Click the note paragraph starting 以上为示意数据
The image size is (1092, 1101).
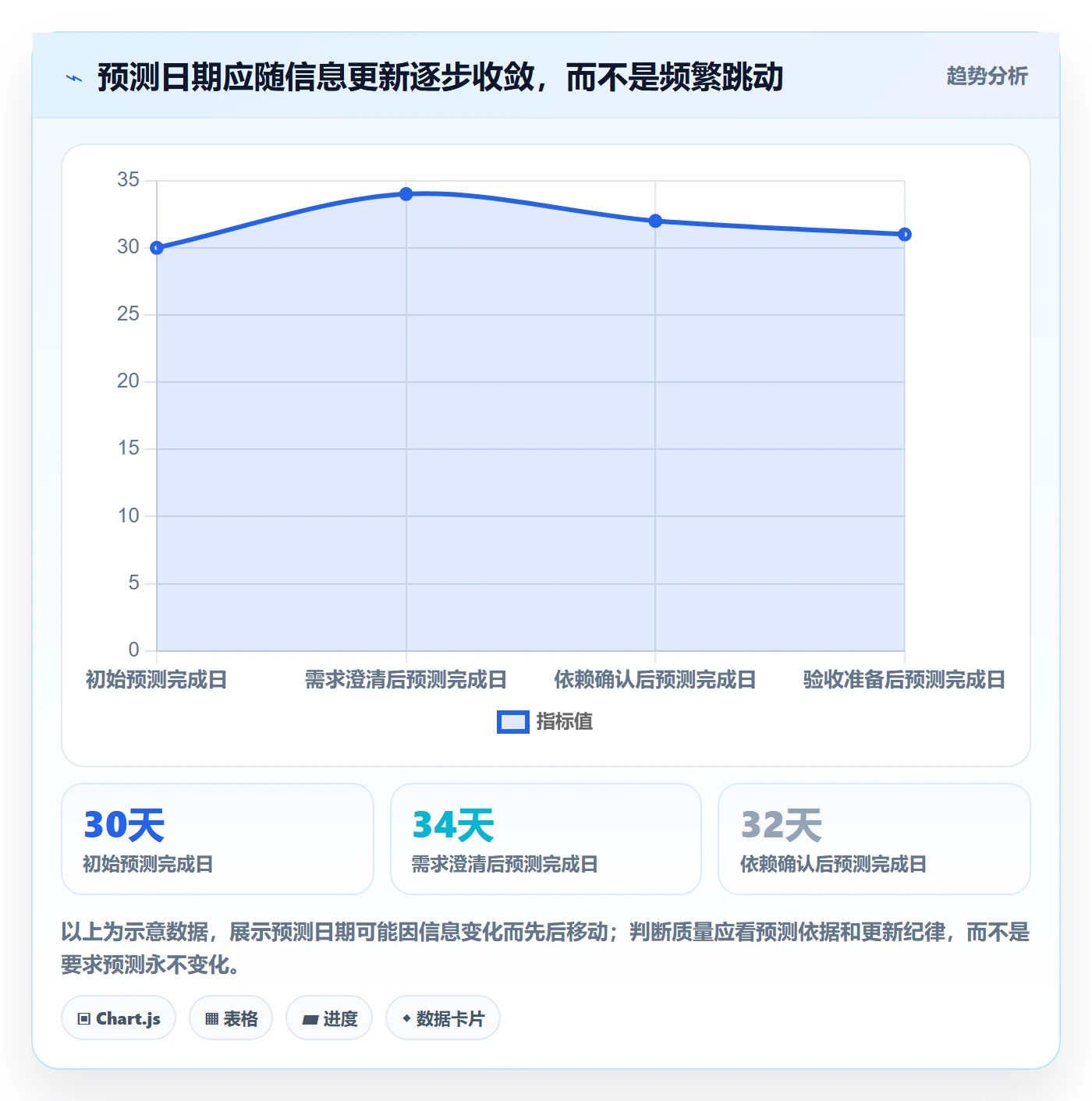545,948
